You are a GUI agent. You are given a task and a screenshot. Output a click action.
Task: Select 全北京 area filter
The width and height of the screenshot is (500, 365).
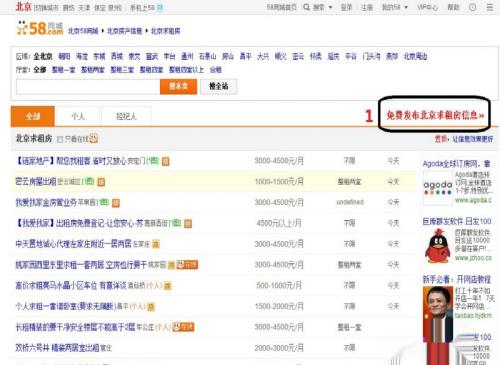43,56
